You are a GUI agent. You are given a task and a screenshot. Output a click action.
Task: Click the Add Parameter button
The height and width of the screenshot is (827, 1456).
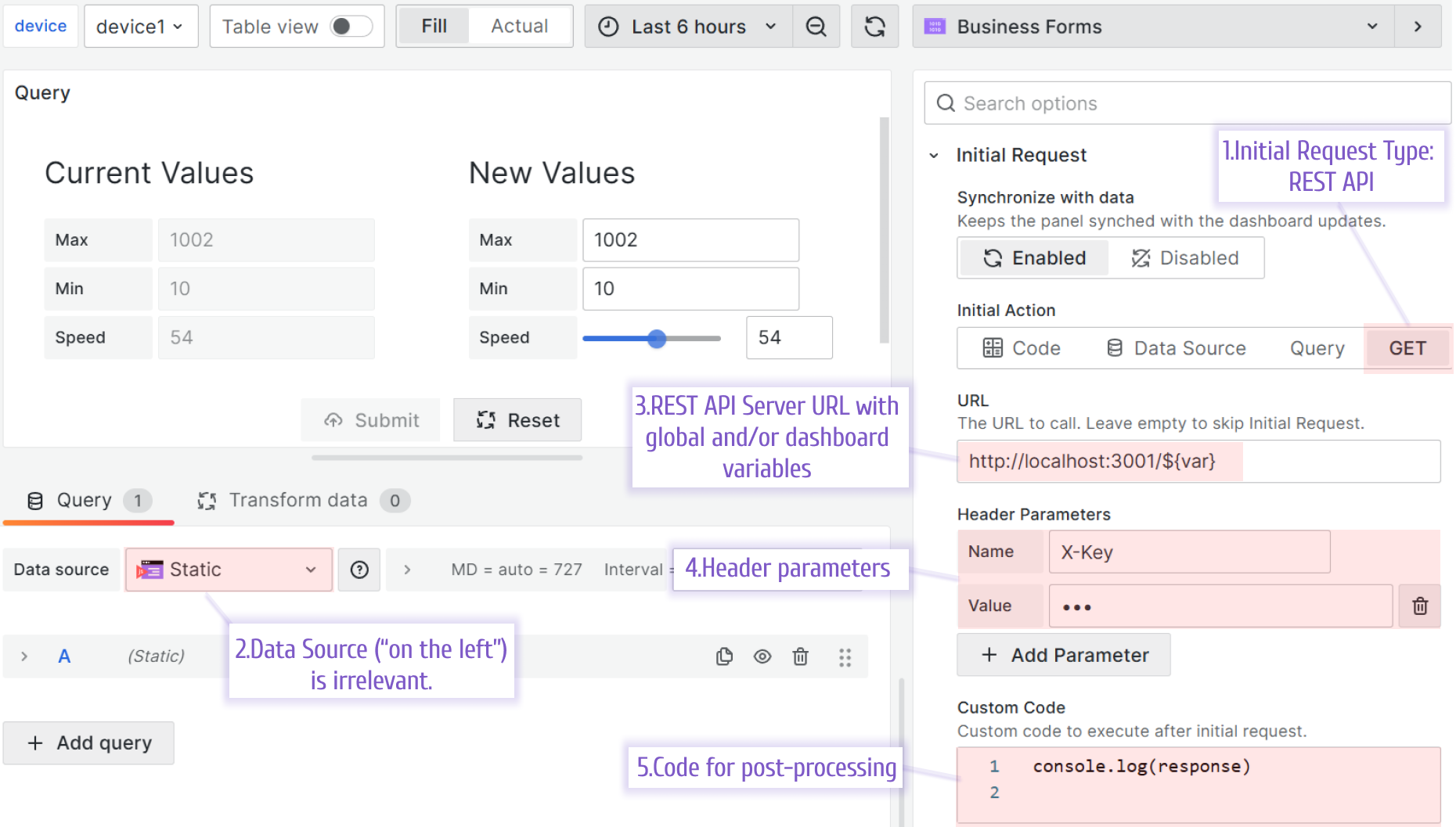point(1062,655)
